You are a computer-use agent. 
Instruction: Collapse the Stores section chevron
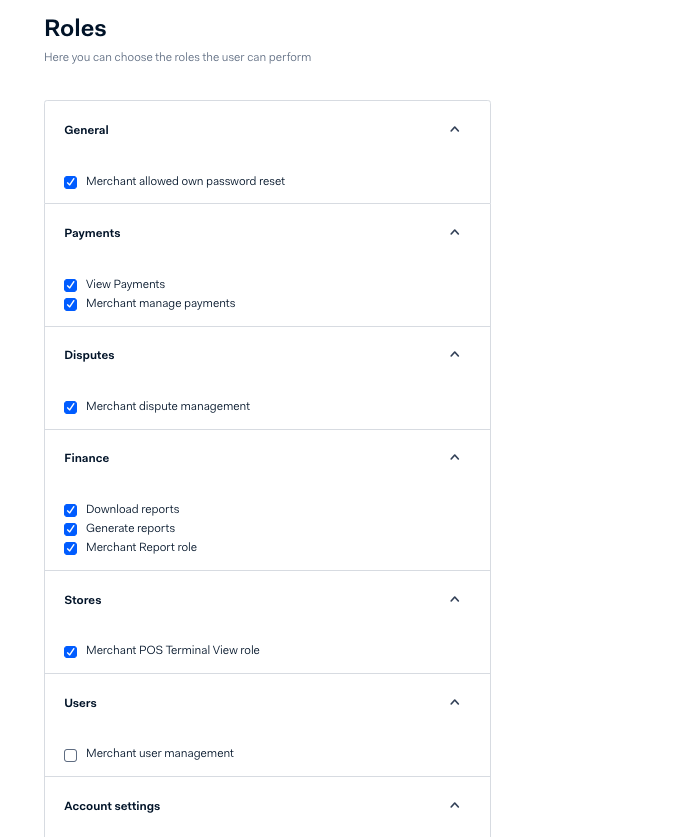454,600
